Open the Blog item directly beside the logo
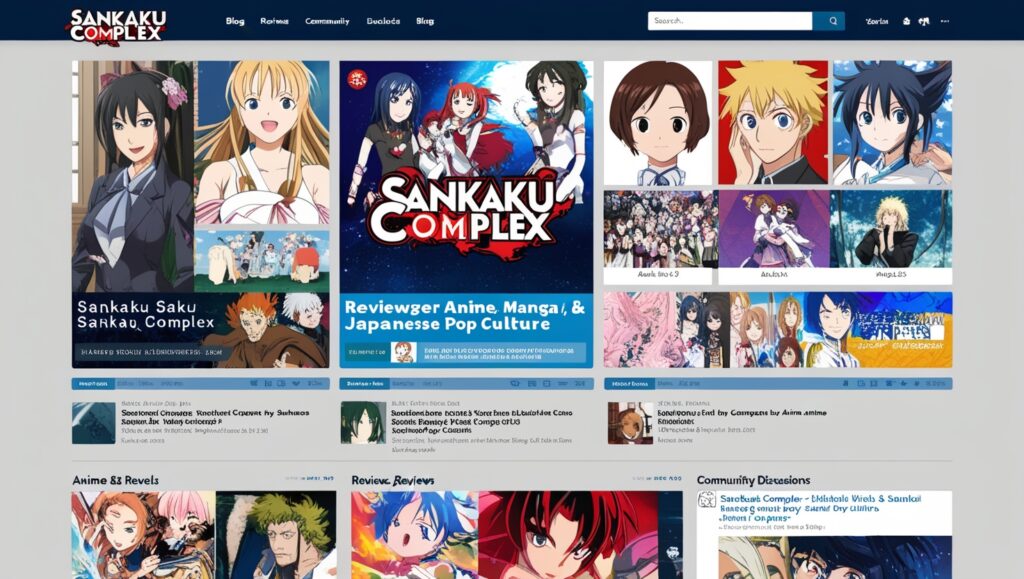The width and height of the screenshot is (1024, 579). pyautogui.click(x=235, y=21)
